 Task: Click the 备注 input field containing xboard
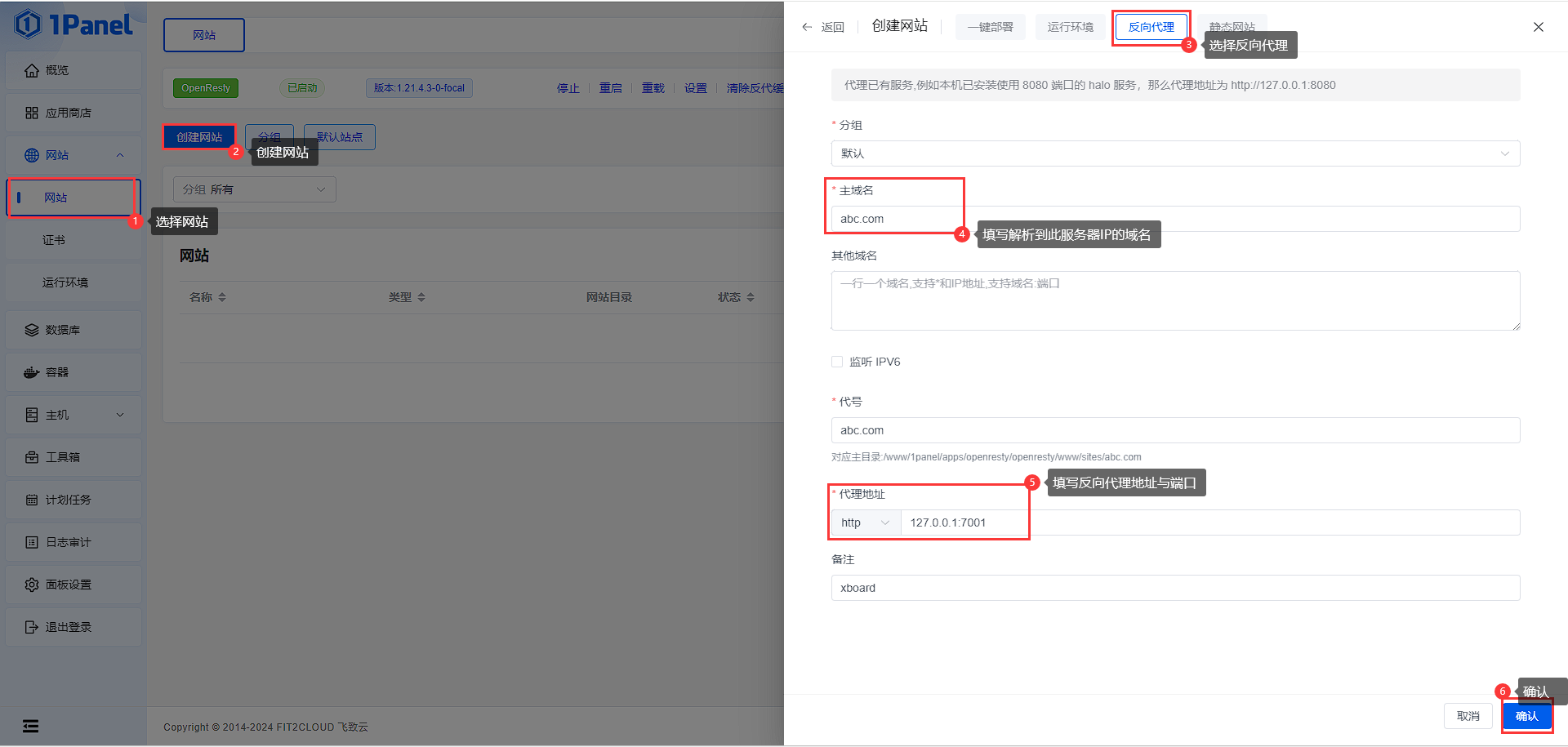tap(1175, 588)
